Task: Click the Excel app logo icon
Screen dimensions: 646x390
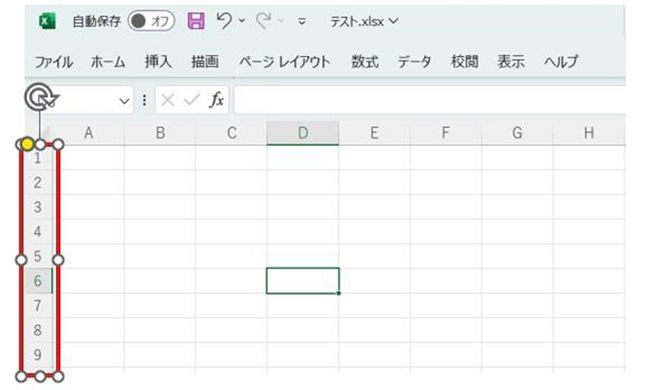Action: pos(47,21)
